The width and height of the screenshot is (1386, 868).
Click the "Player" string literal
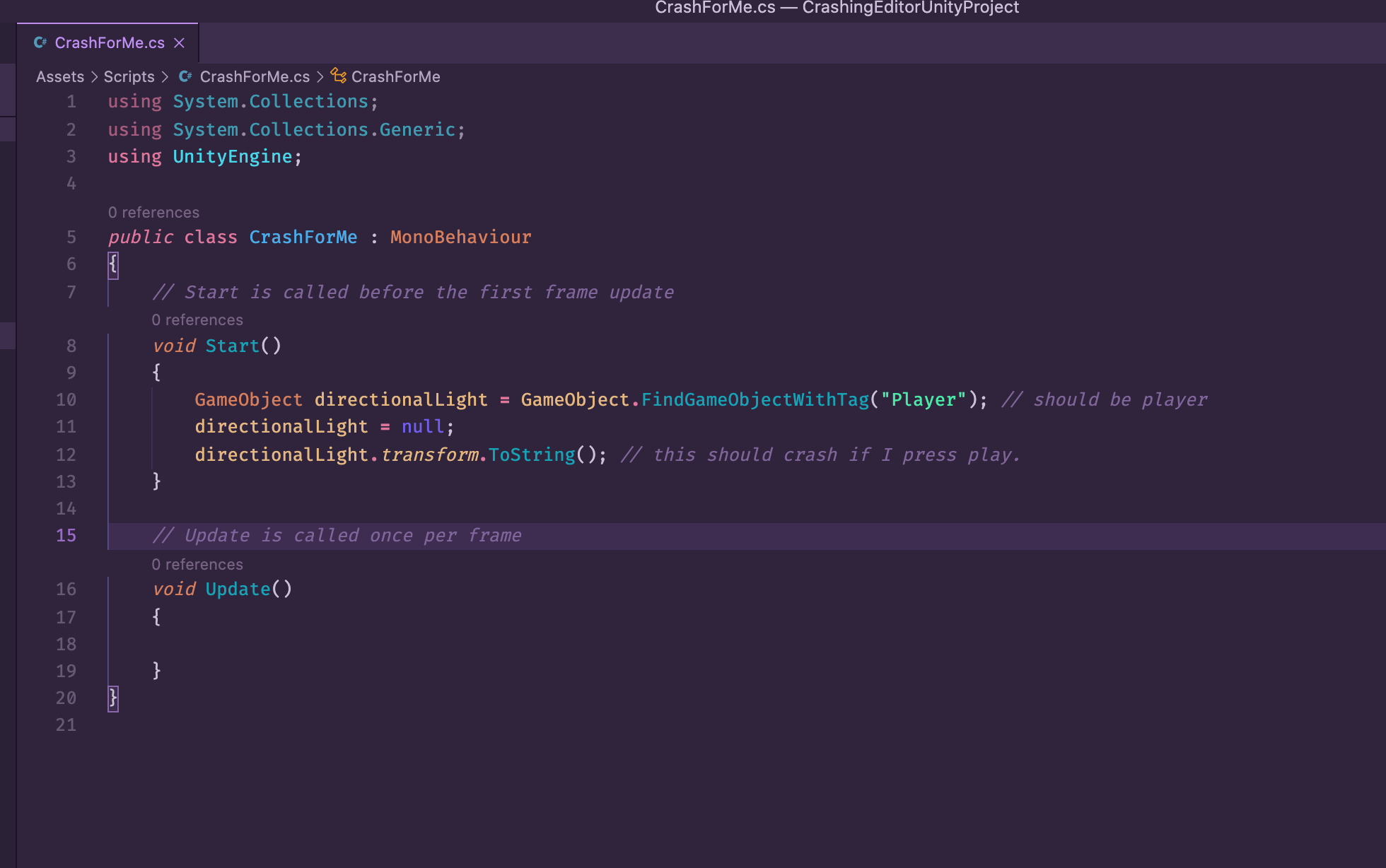tap(923, 400)
